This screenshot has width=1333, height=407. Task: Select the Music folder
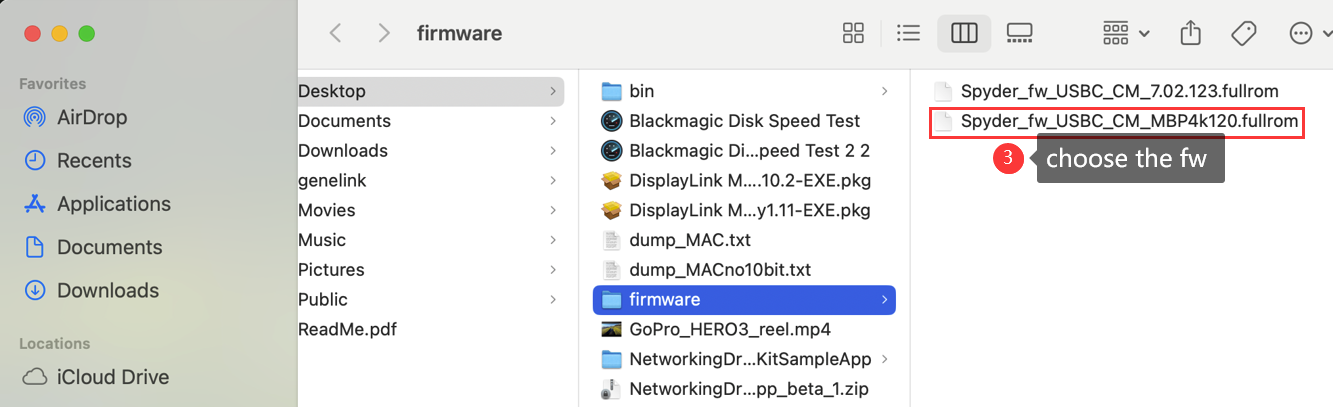click(431, 240)
